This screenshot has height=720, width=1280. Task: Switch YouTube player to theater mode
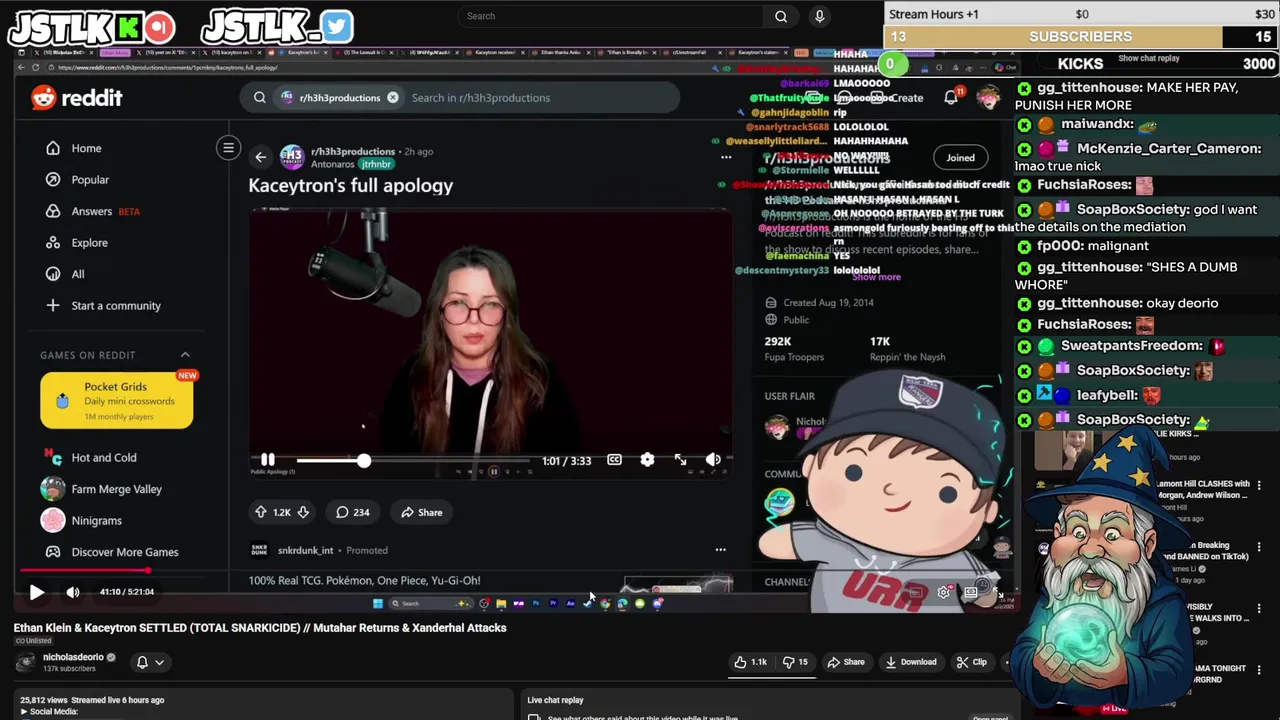(970, 592)
